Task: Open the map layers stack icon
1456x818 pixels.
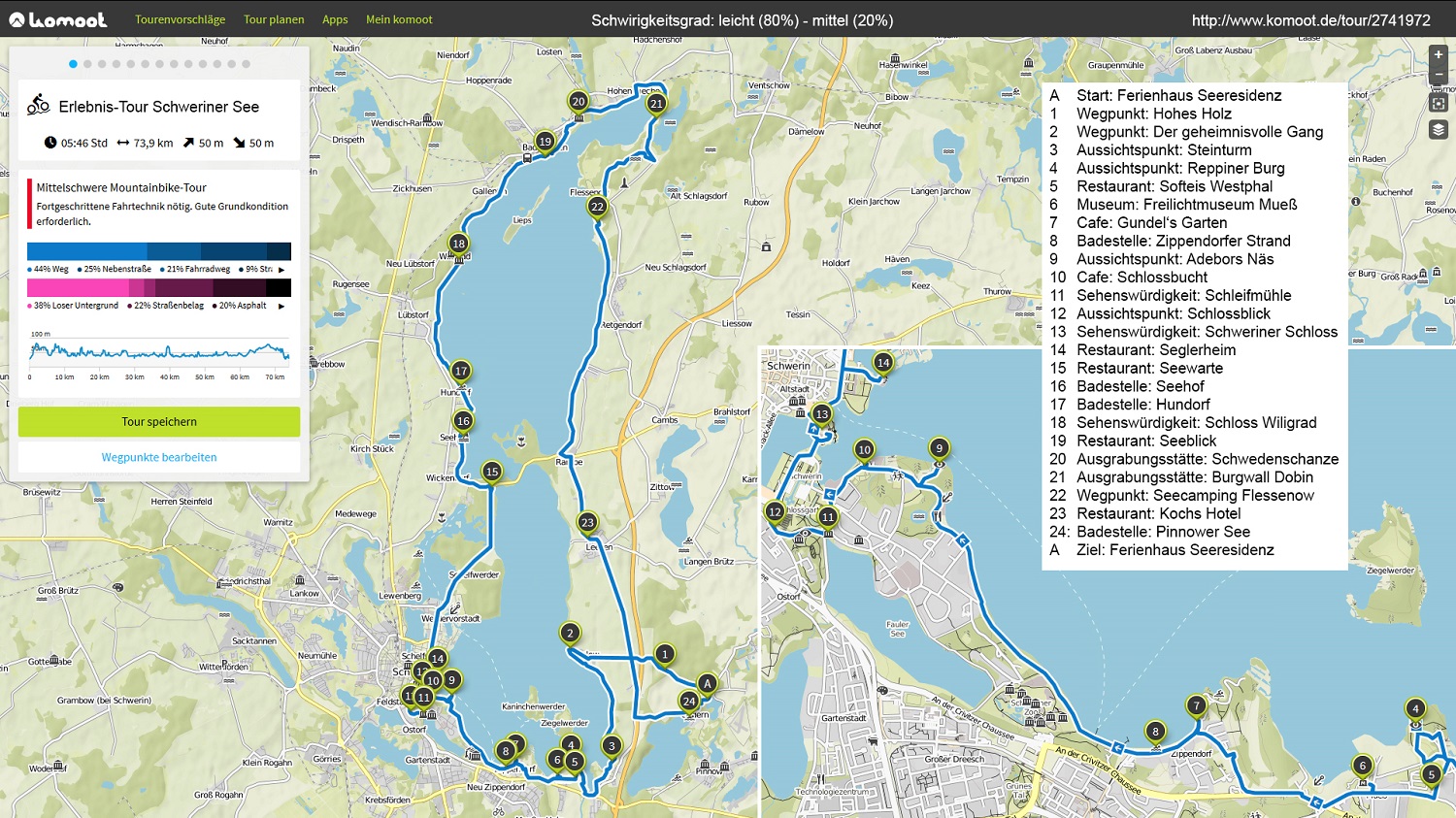Action: point(1439,130)
